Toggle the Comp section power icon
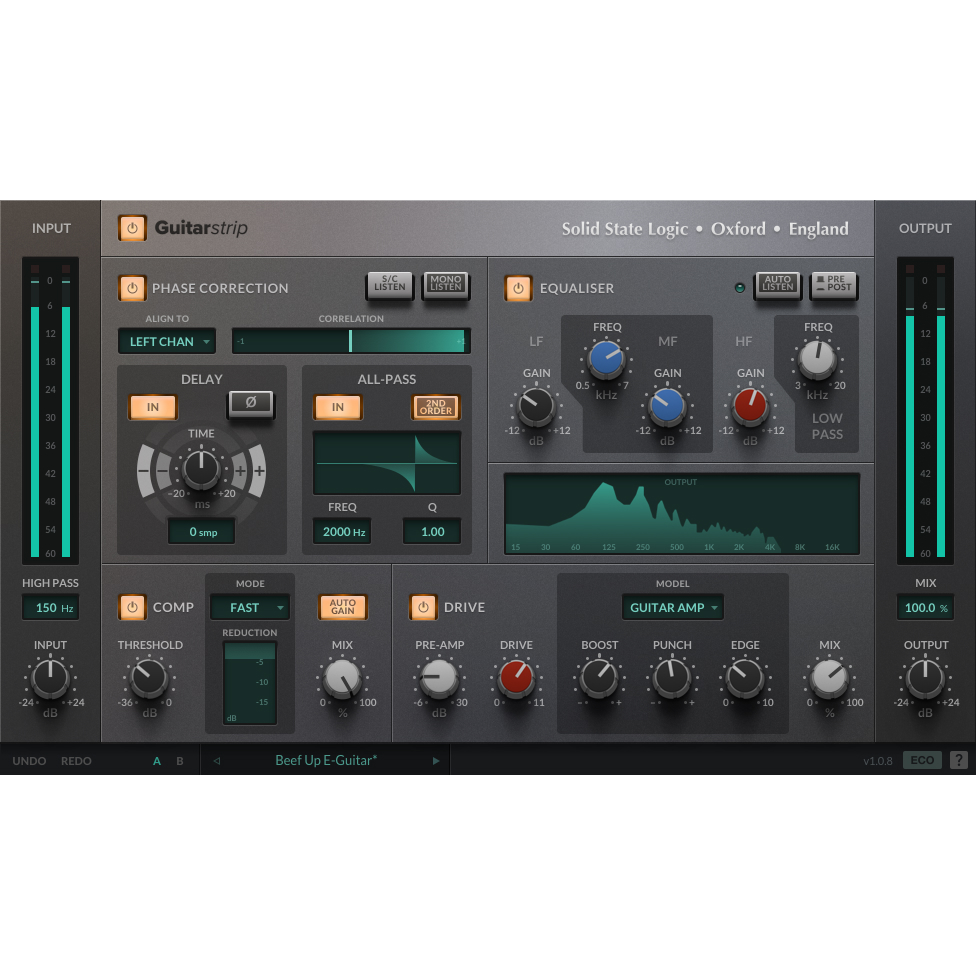The width and height of the screenshot is (976, 976). click(x=132, y=607)
